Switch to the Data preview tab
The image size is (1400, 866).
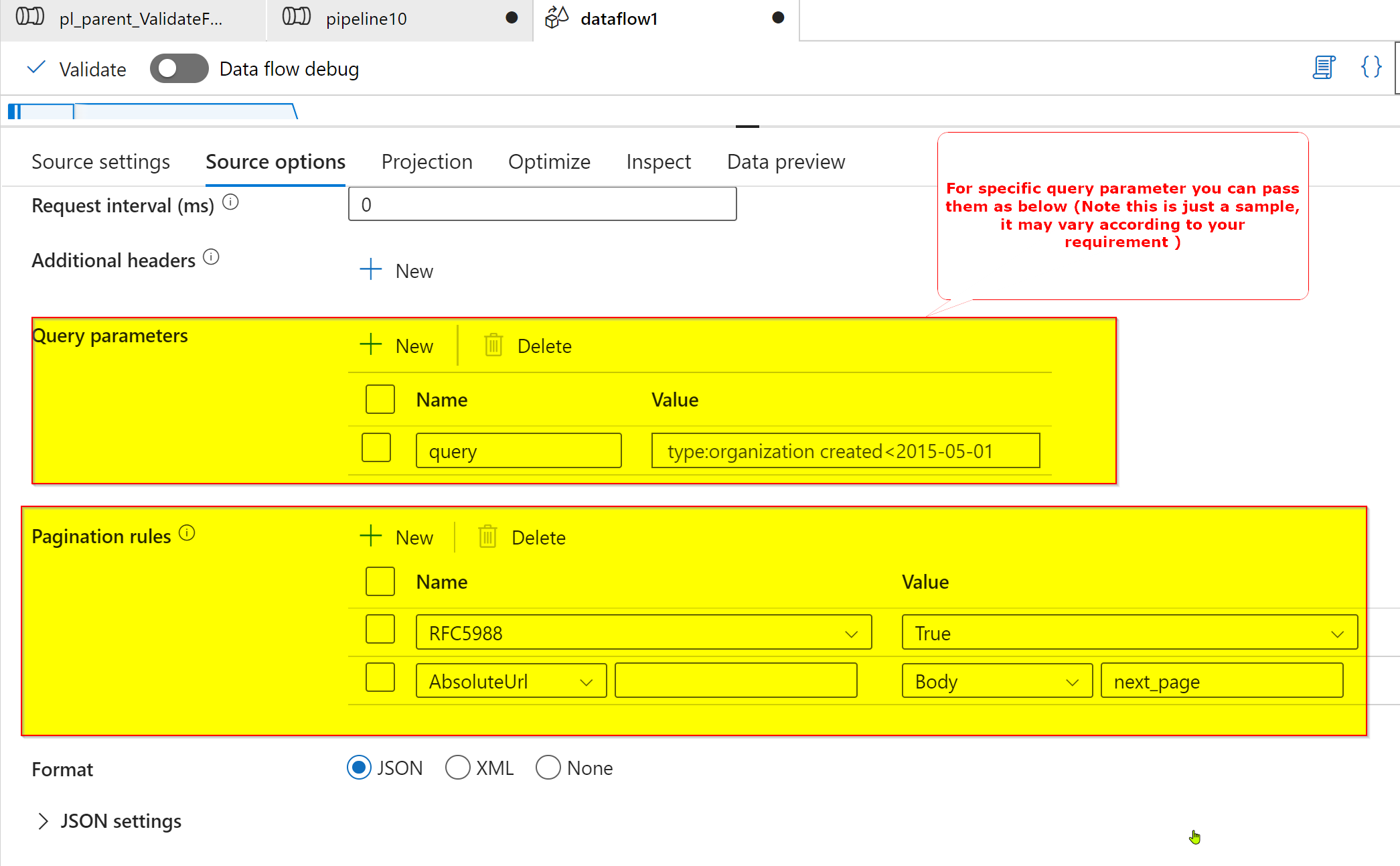785,161
